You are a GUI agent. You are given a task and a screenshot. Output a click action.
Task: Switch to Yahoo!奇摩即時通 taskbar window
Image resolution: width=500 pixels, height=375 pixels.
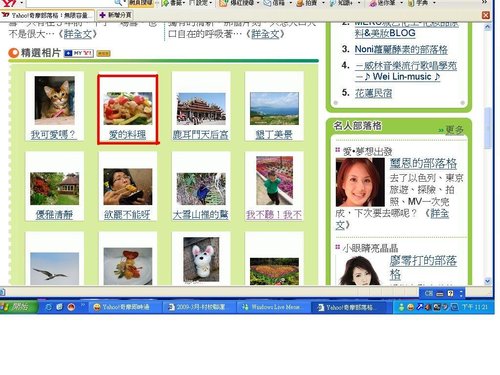(x=124, y=307)
